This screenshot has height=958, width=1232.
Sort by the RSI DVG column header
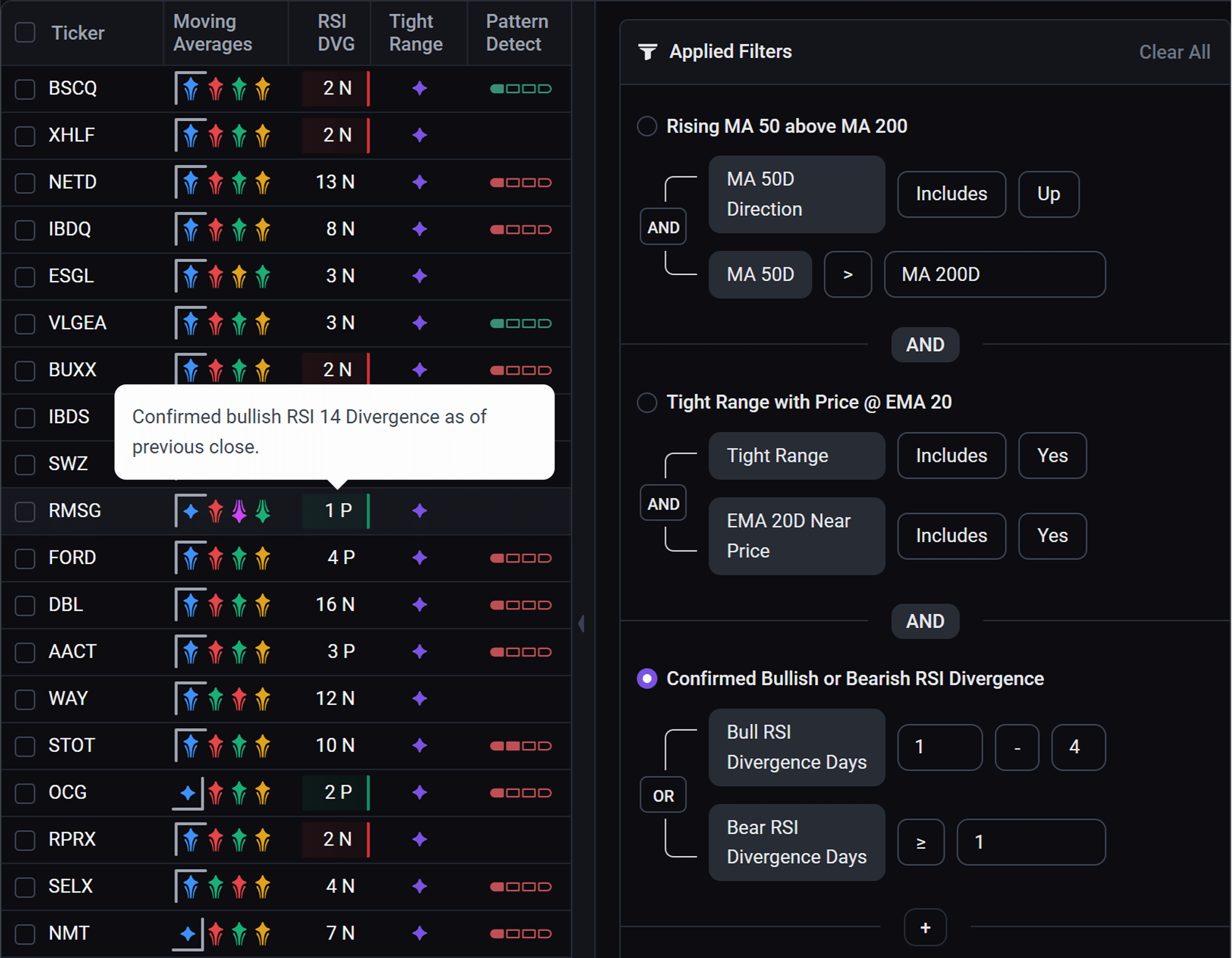pyautogui.click(x=335, y=33)
